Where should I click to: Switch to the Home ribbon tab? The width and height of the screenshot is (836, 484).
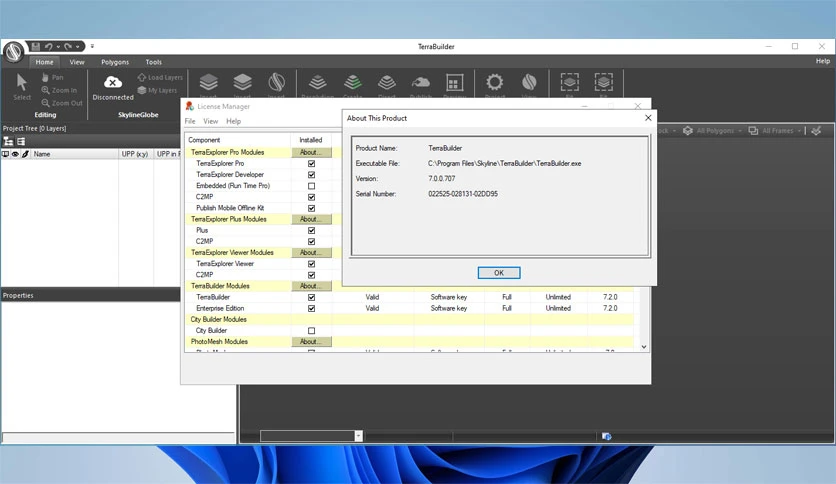(44, 62)
